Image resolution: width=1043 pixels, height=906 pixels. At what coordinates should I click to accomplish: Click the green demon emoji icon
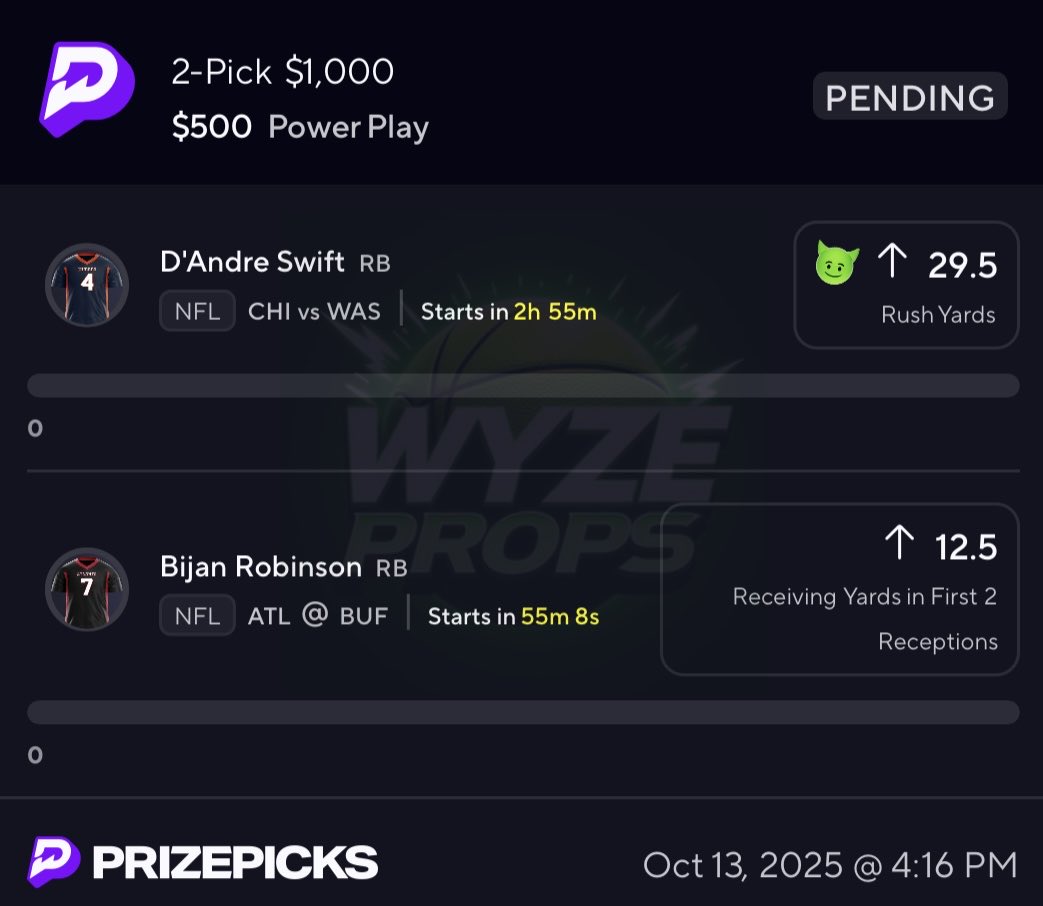(x=837, y=263)
